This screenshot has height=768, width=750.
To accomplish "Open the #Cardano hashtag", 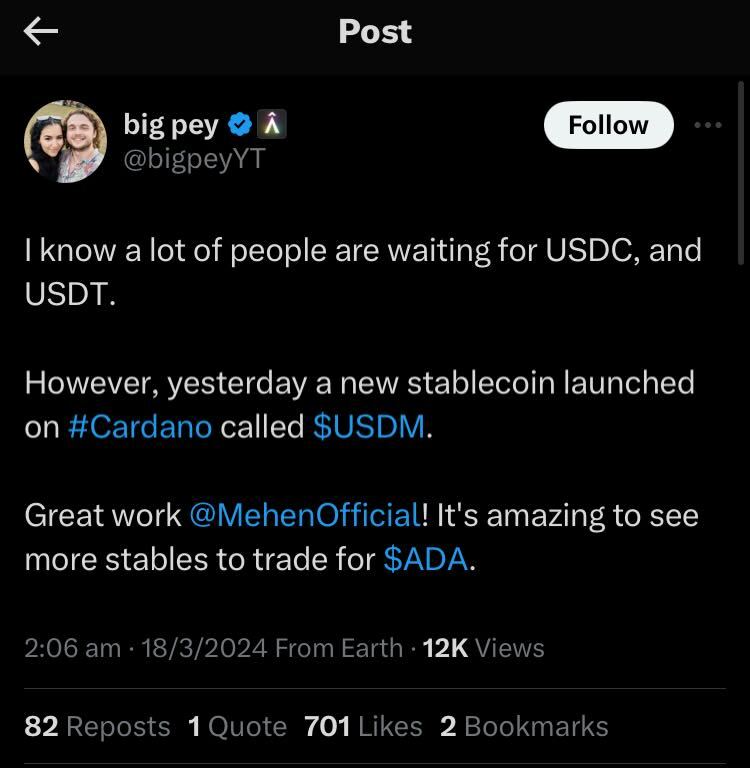I will [140, 427].
